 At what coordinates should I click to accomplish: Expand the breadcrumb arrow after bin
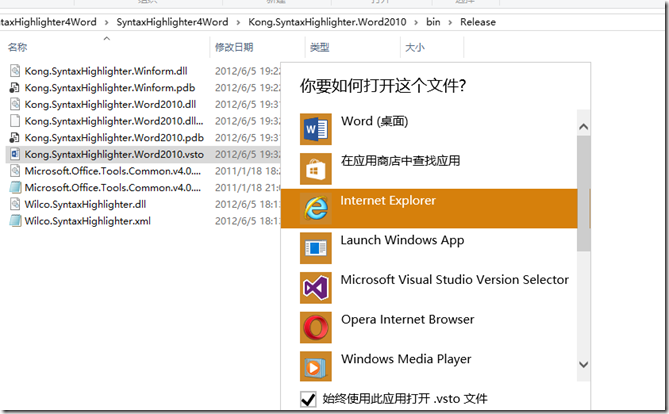tap(450, 22)
